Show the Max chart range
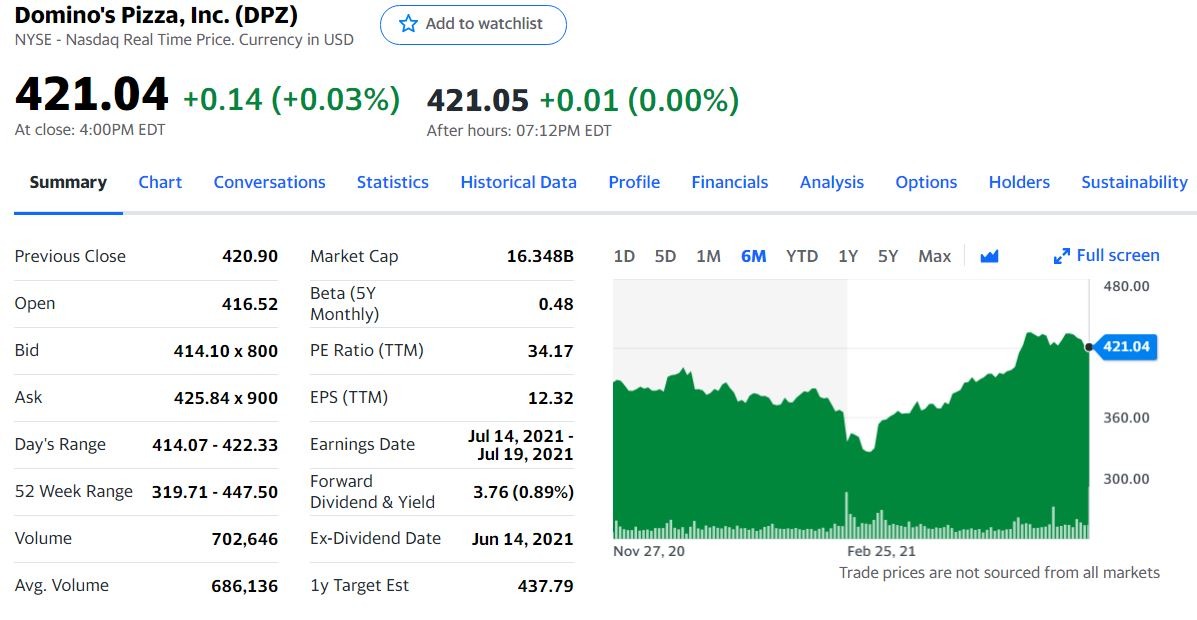 (934, 257)
